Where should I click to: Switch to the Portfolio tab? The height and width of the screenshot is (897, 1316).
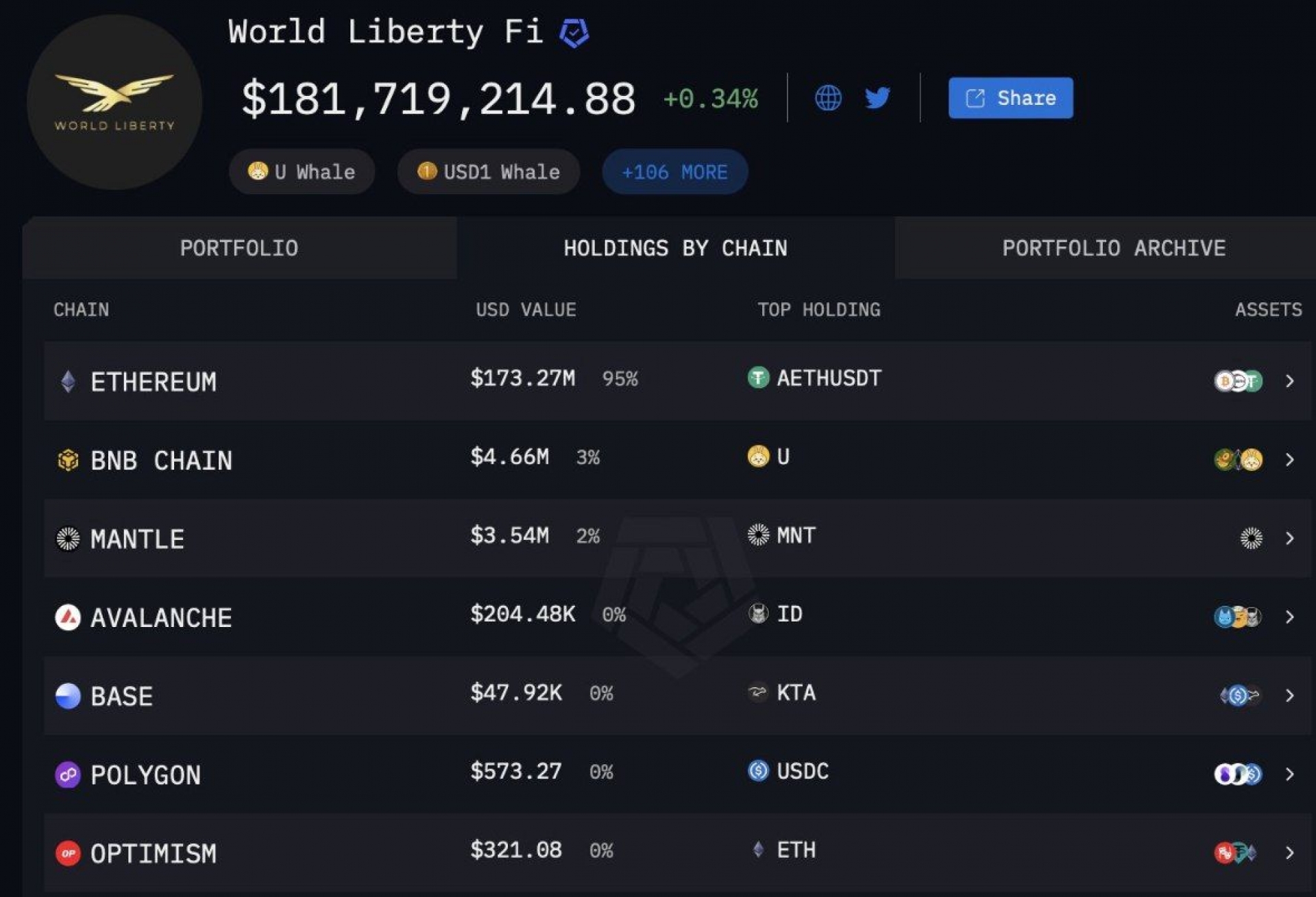(239, 248)
